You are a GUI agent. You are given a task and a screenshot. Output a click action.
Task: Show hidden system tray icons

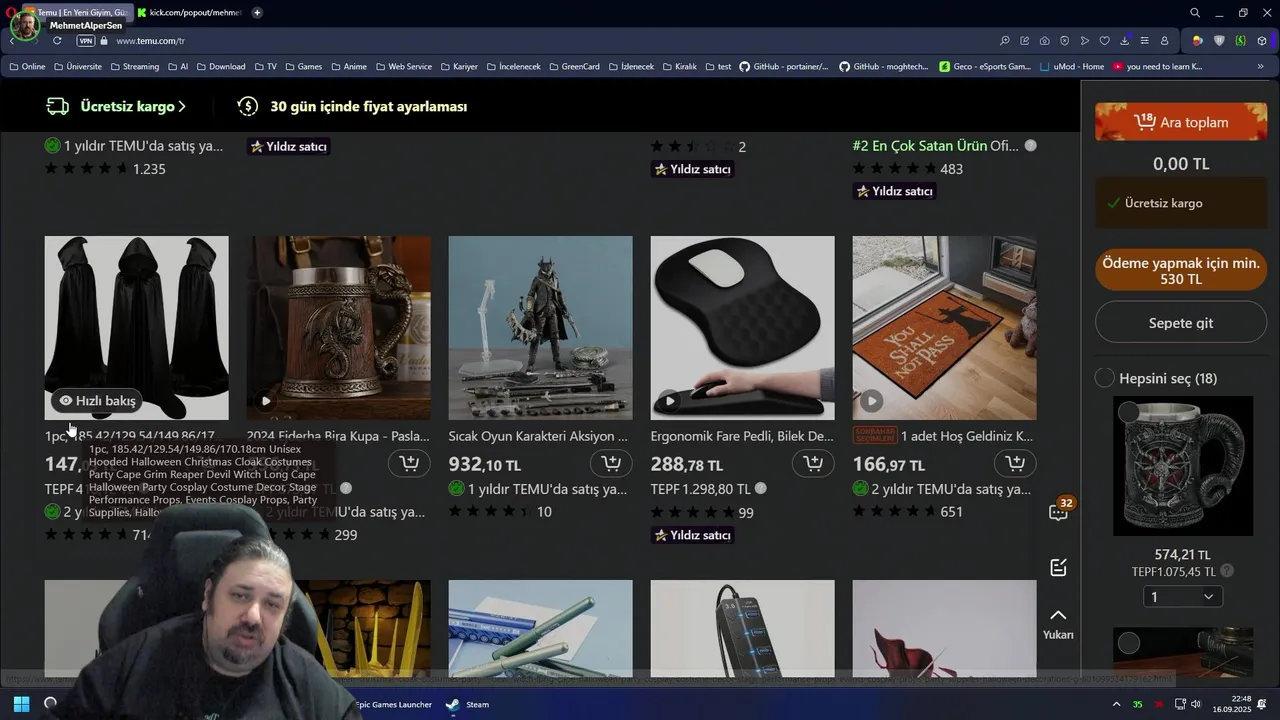pyautogui.click(x=1117, y=704)
